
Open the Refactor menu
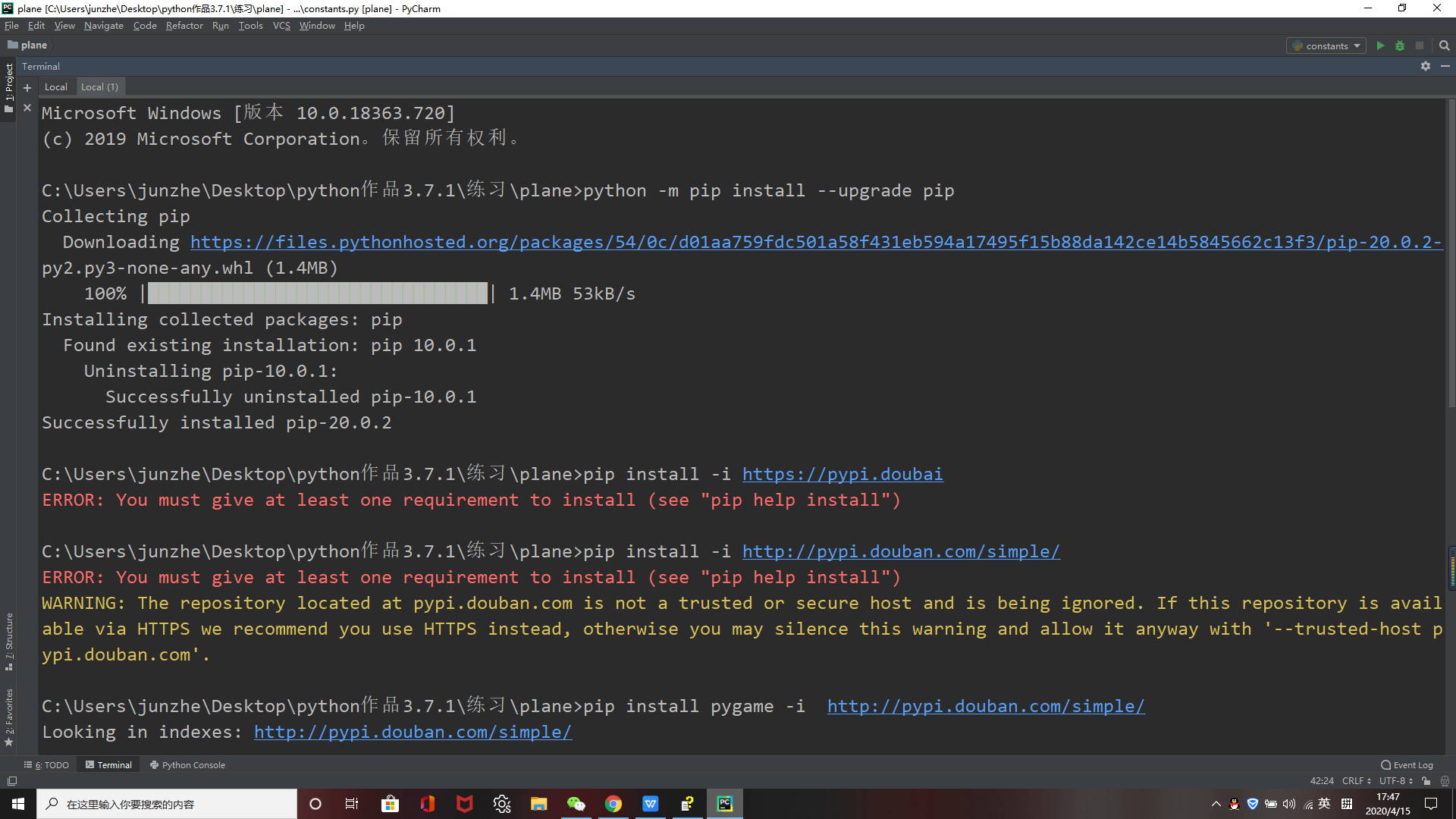click(184, 26)
